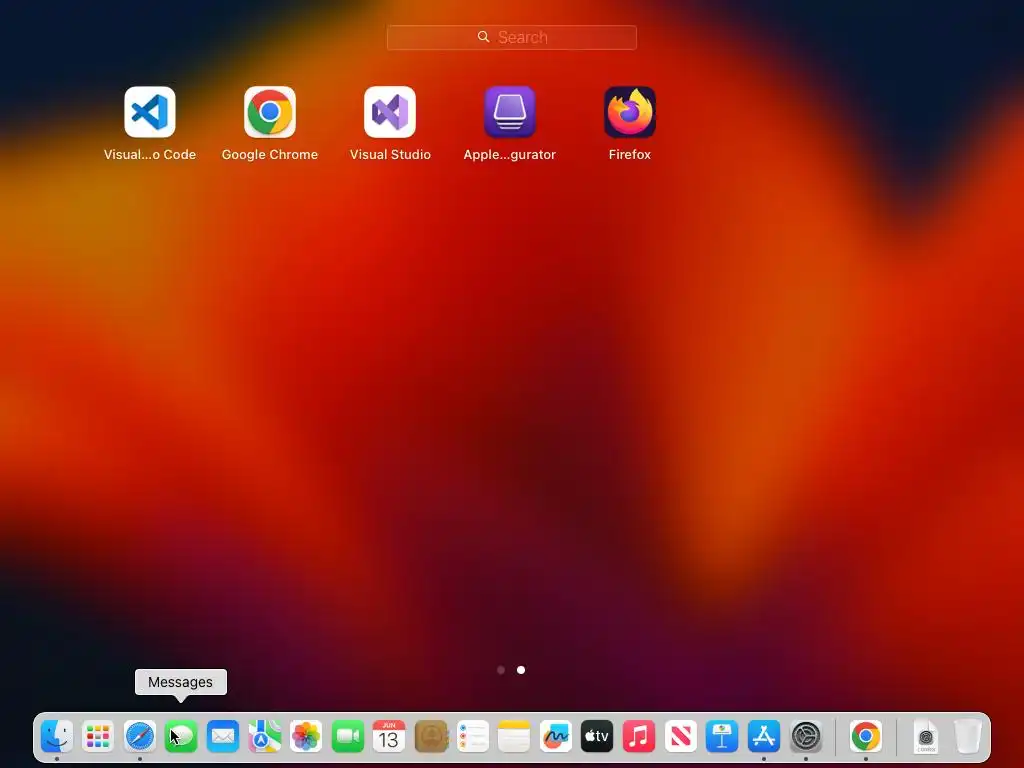Click the "Firefox" app label
The height and width of the screenshot is (768, 1024).
coord(630,155)
